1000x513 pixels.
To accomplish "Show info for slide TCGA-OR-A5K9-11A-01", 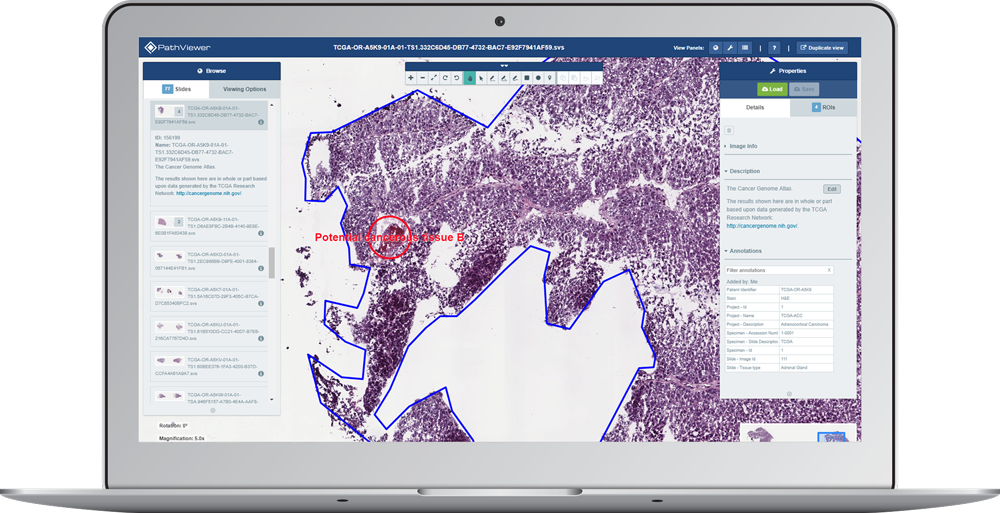I will [x=261, y=234].
